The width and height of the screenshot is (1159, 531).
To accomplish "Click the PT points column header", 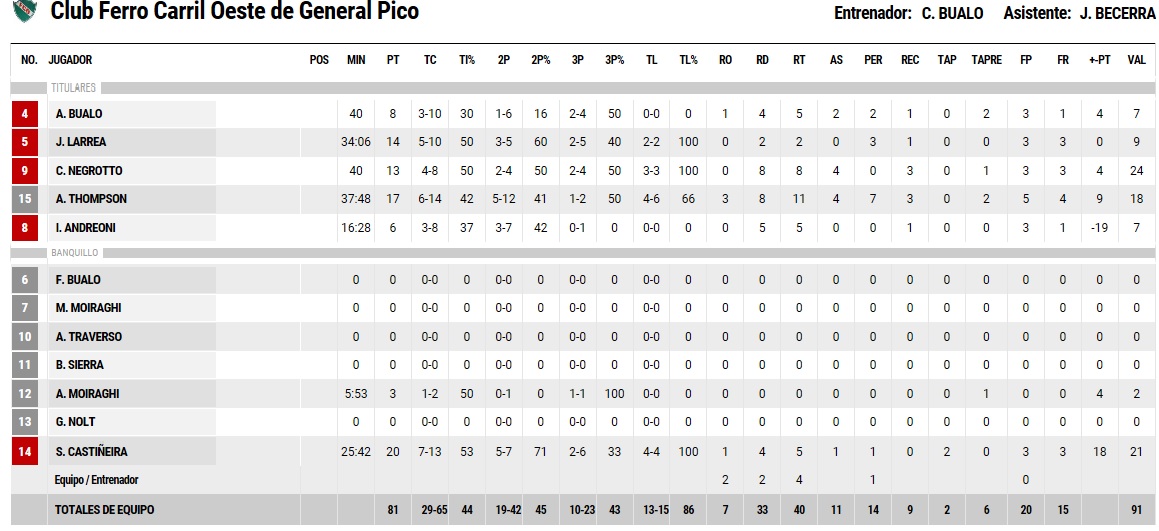I will [x=393, y=60].
